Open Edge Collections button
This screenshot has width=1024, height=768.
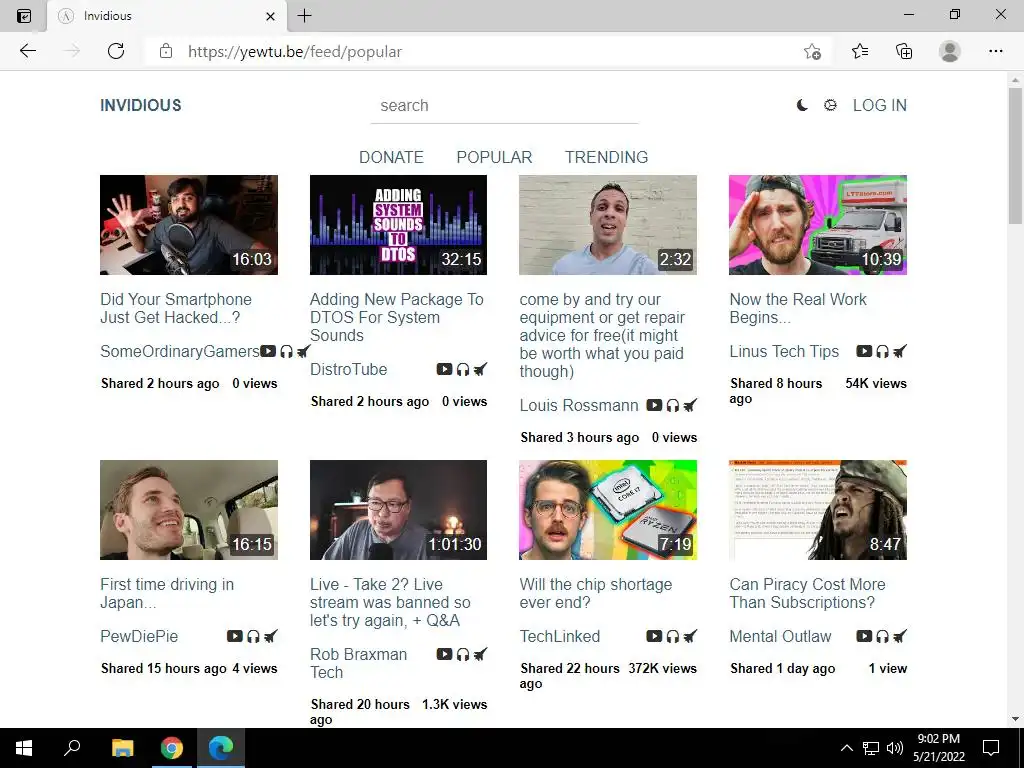(x=904, y=51)
